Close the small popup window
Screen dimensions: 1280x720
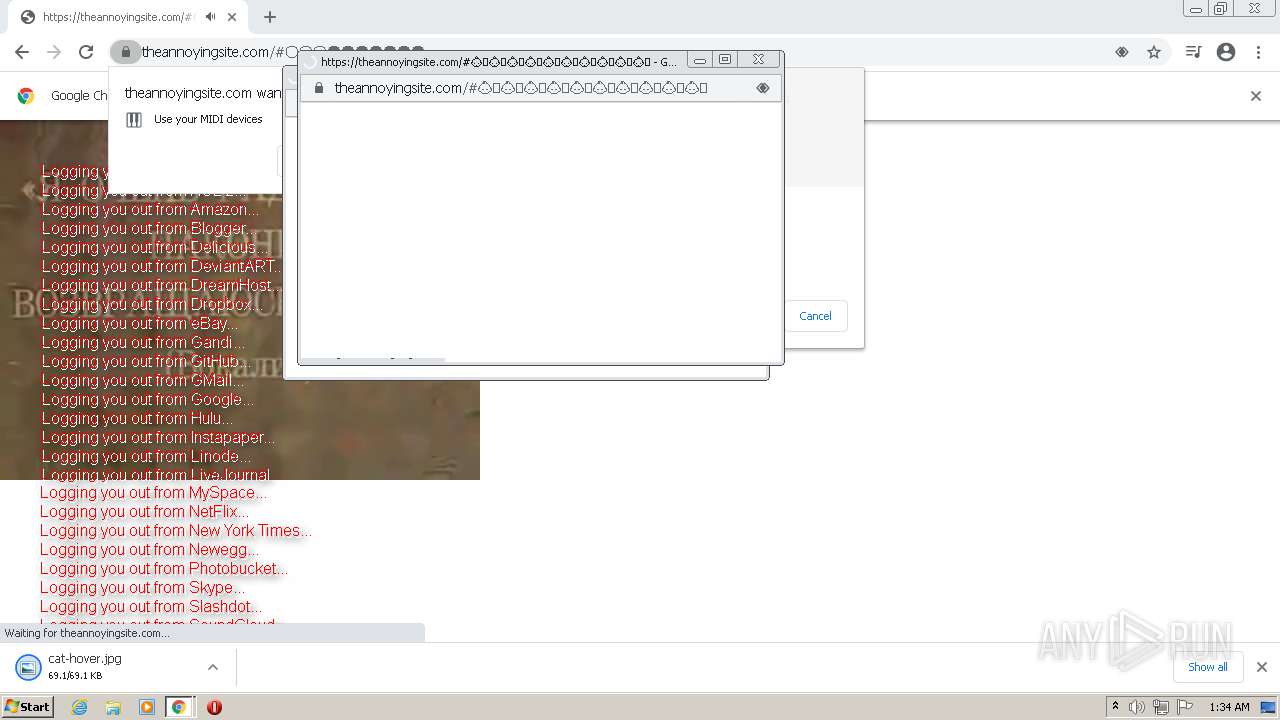[759, 60]
